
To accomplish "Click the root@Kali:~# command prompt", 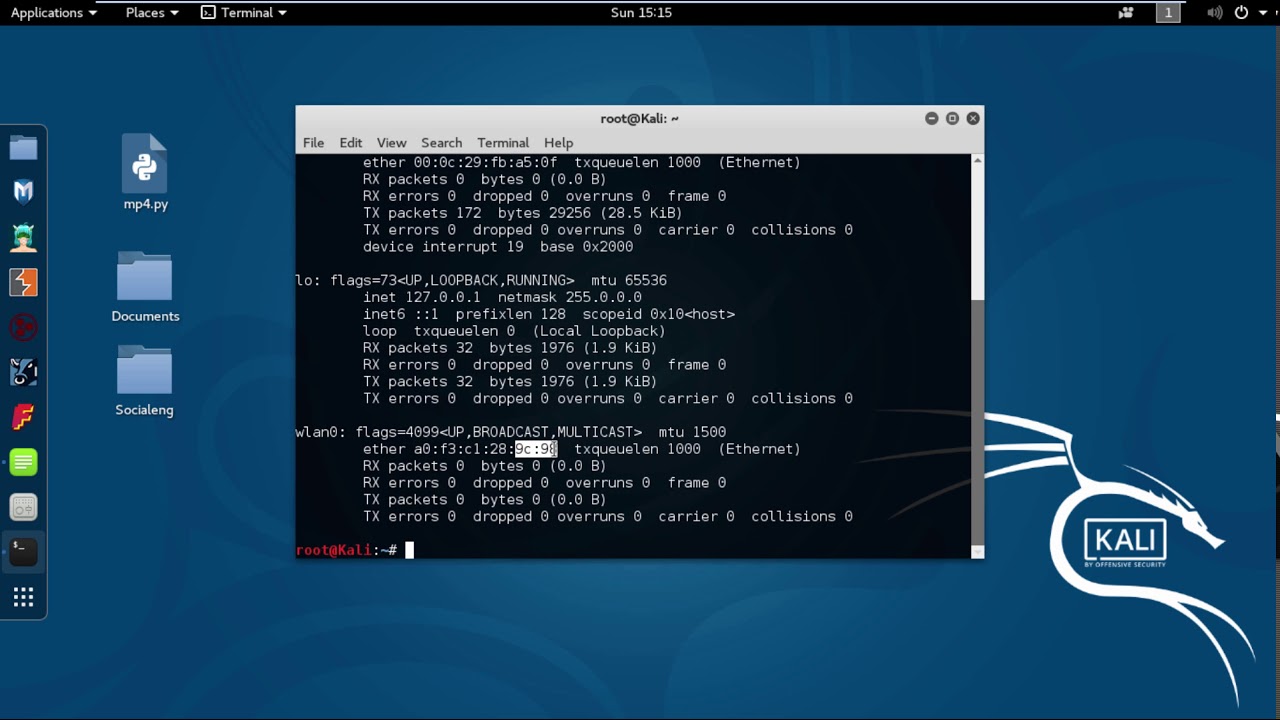I will pyautogui.click(x=346, y=550).
